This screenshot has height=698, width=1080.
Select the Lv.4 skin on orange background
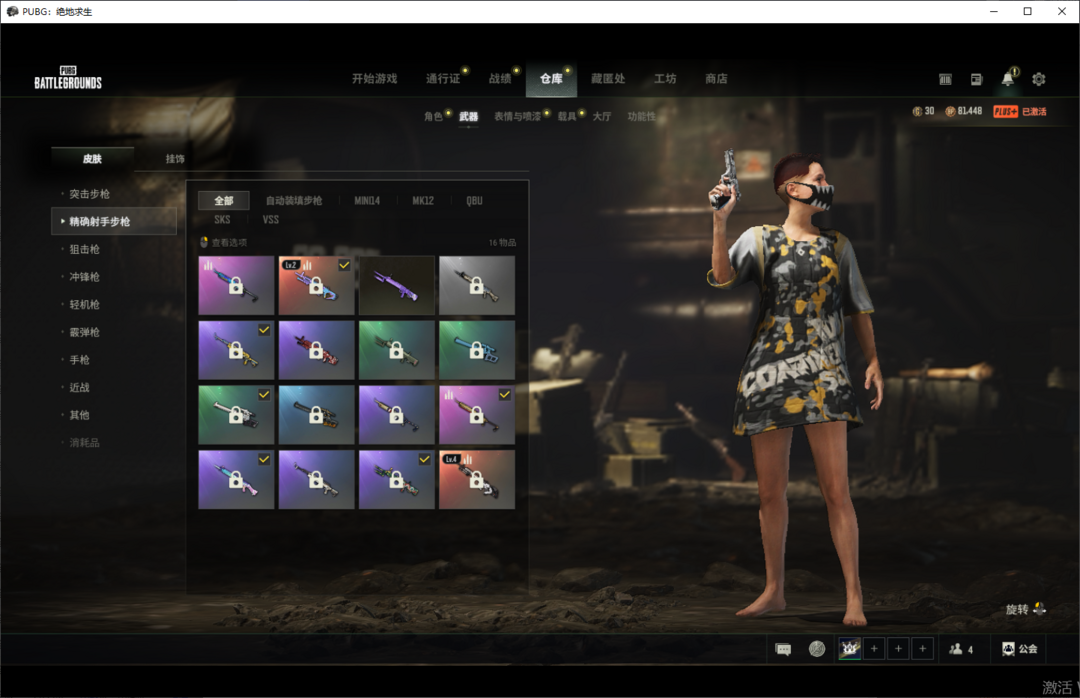point(477,480)
